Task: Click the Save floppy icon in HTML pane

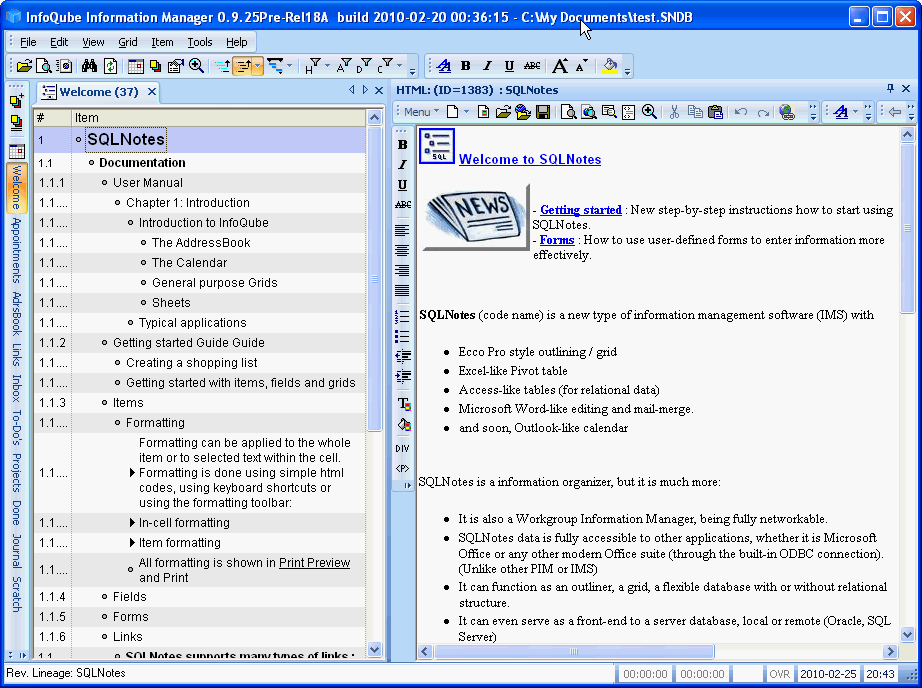Action: pos(543,112)
